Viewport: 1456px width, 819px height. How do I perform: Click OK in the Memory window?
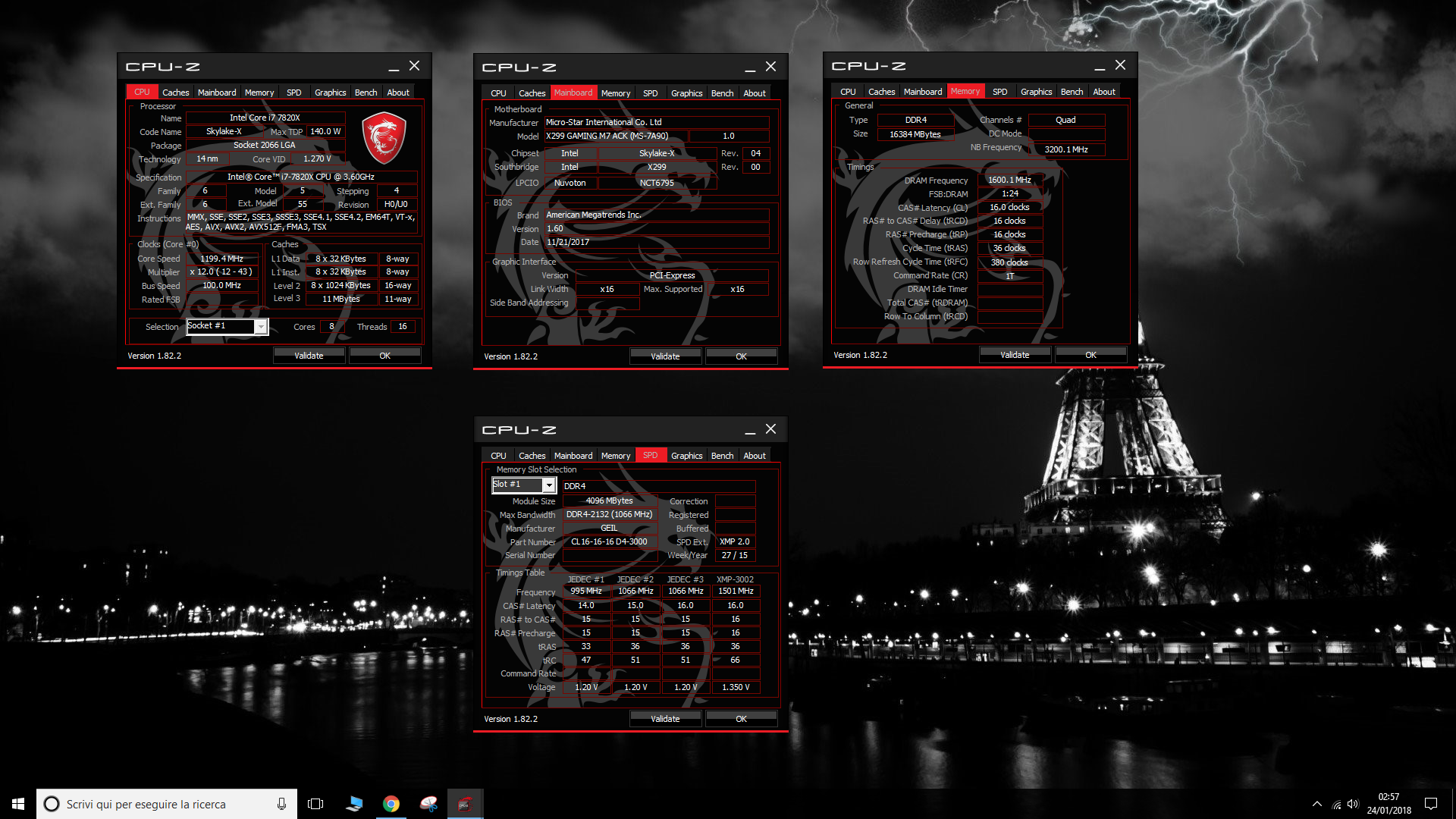tap(1090, 355)
